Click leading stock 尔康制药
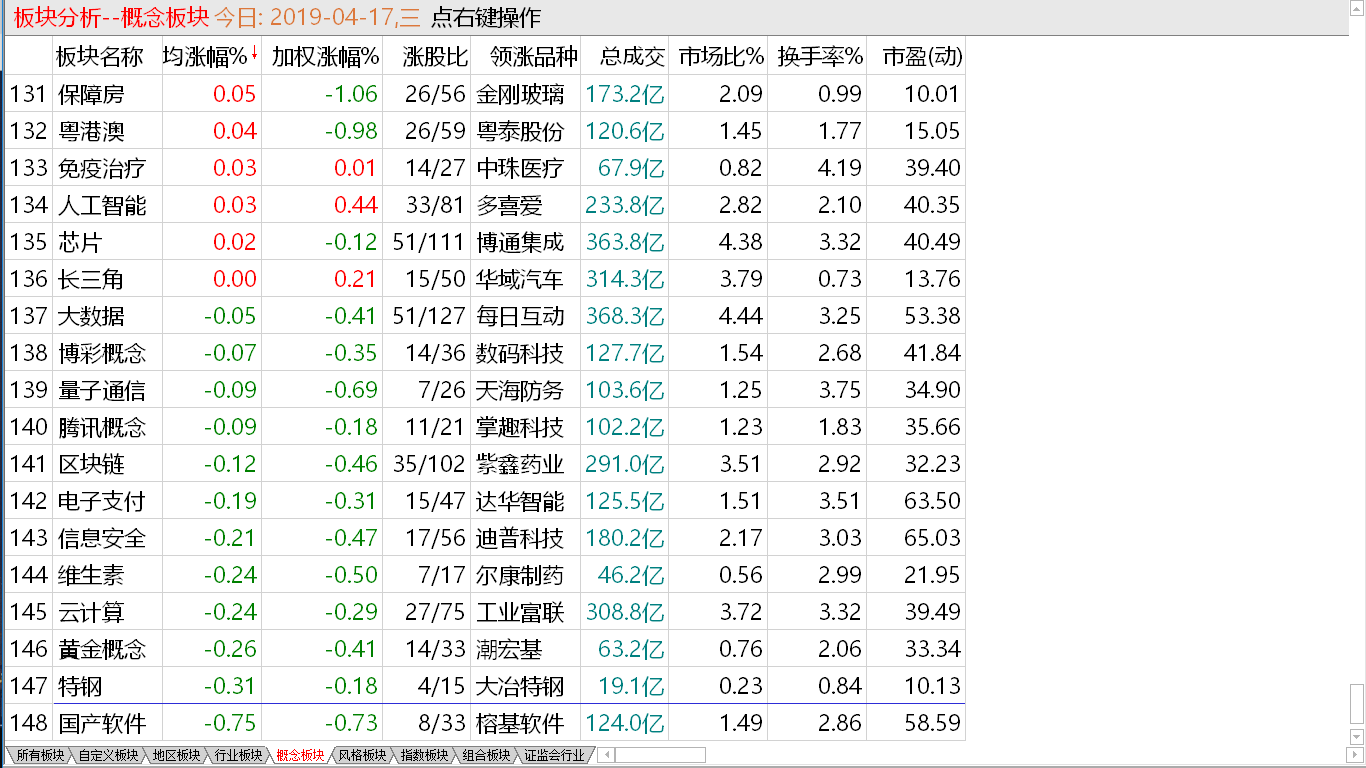This screenshot has height=768, width=1366. point(520,575)
